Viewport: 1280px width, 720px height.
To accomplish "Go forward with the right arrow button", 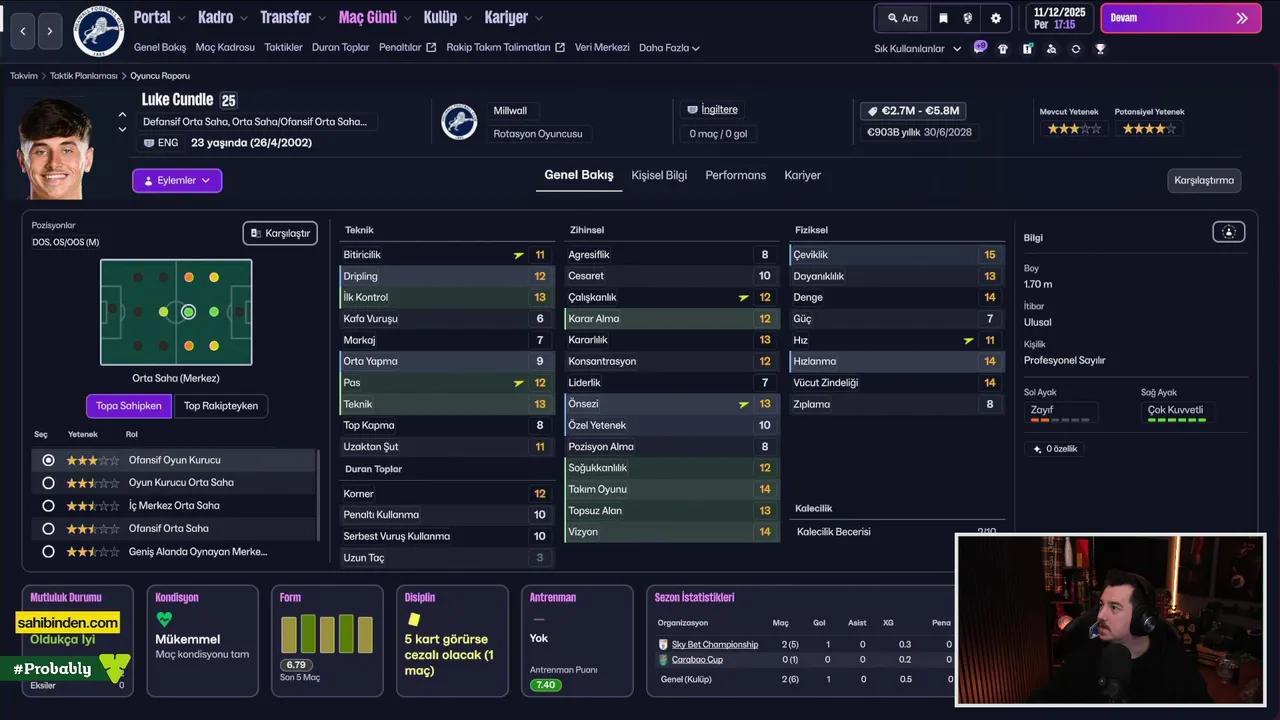I will pos(49,31).
